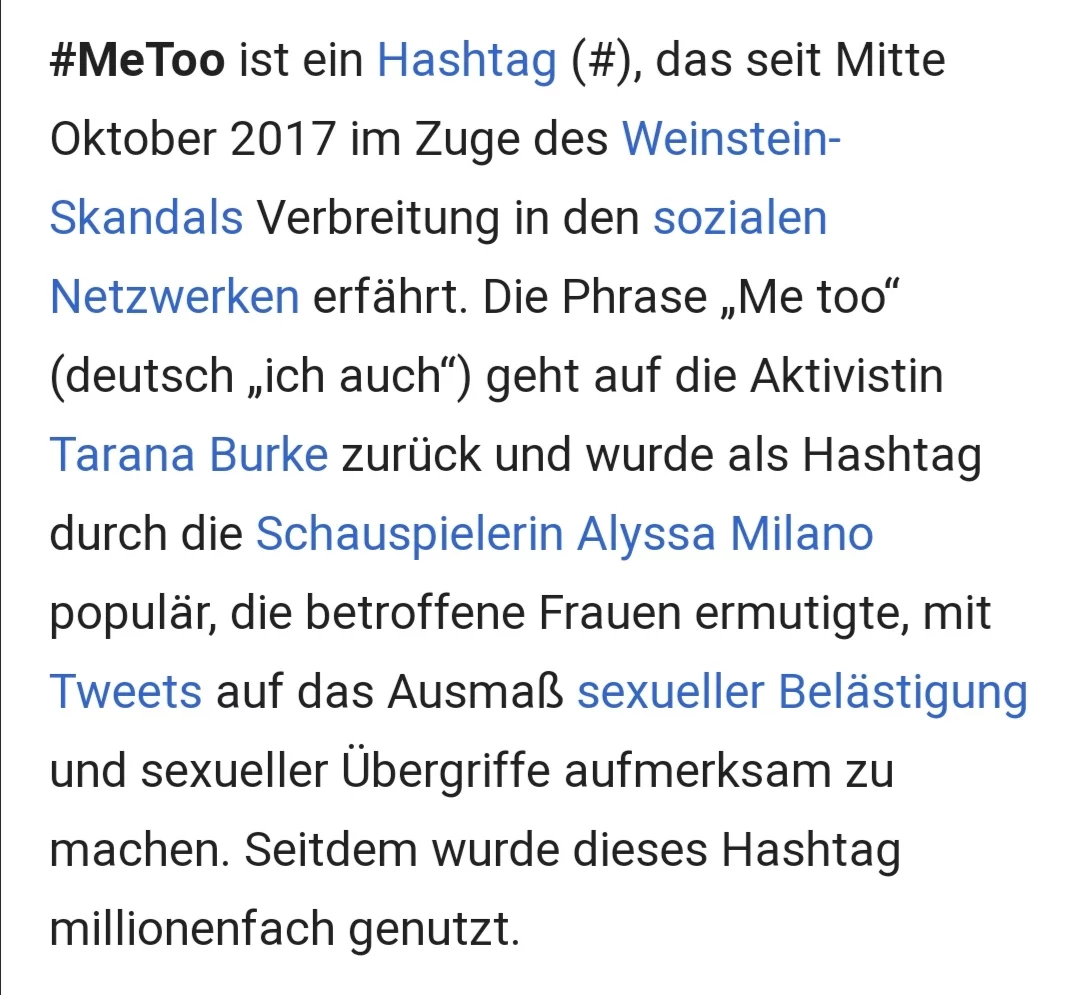The image size is (1080, 995).
Task: Click the bold #MeToo term
Action: [x=138, y=60]
